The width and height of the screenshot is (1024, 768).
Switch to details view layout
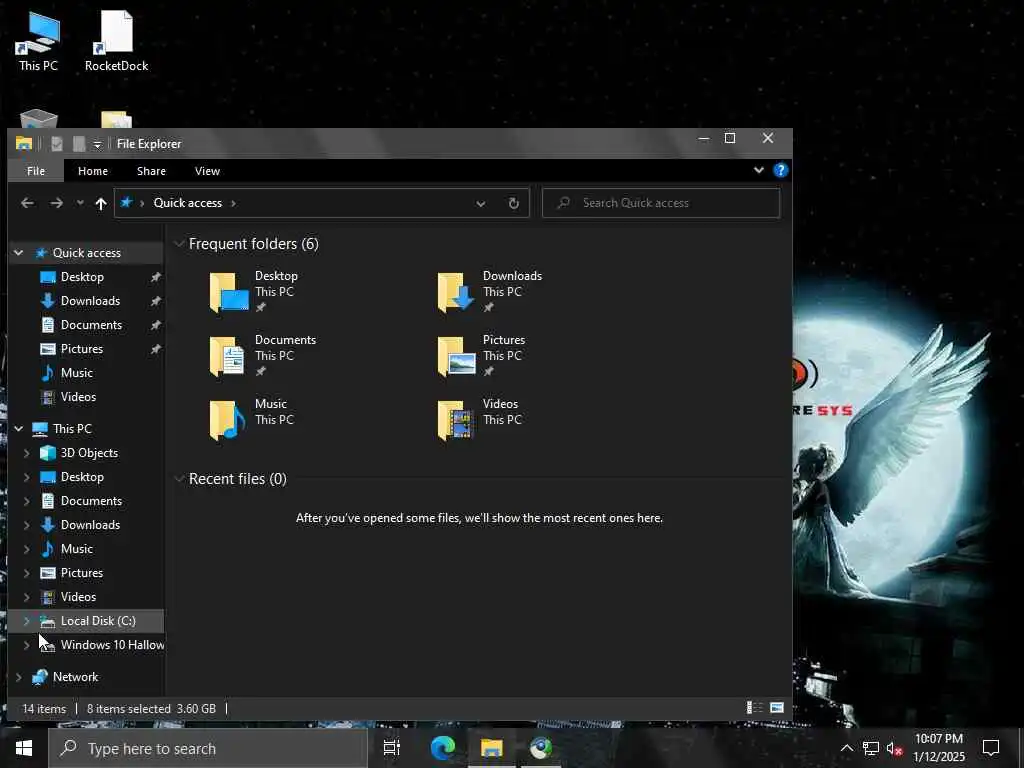[x=755, y=708]
